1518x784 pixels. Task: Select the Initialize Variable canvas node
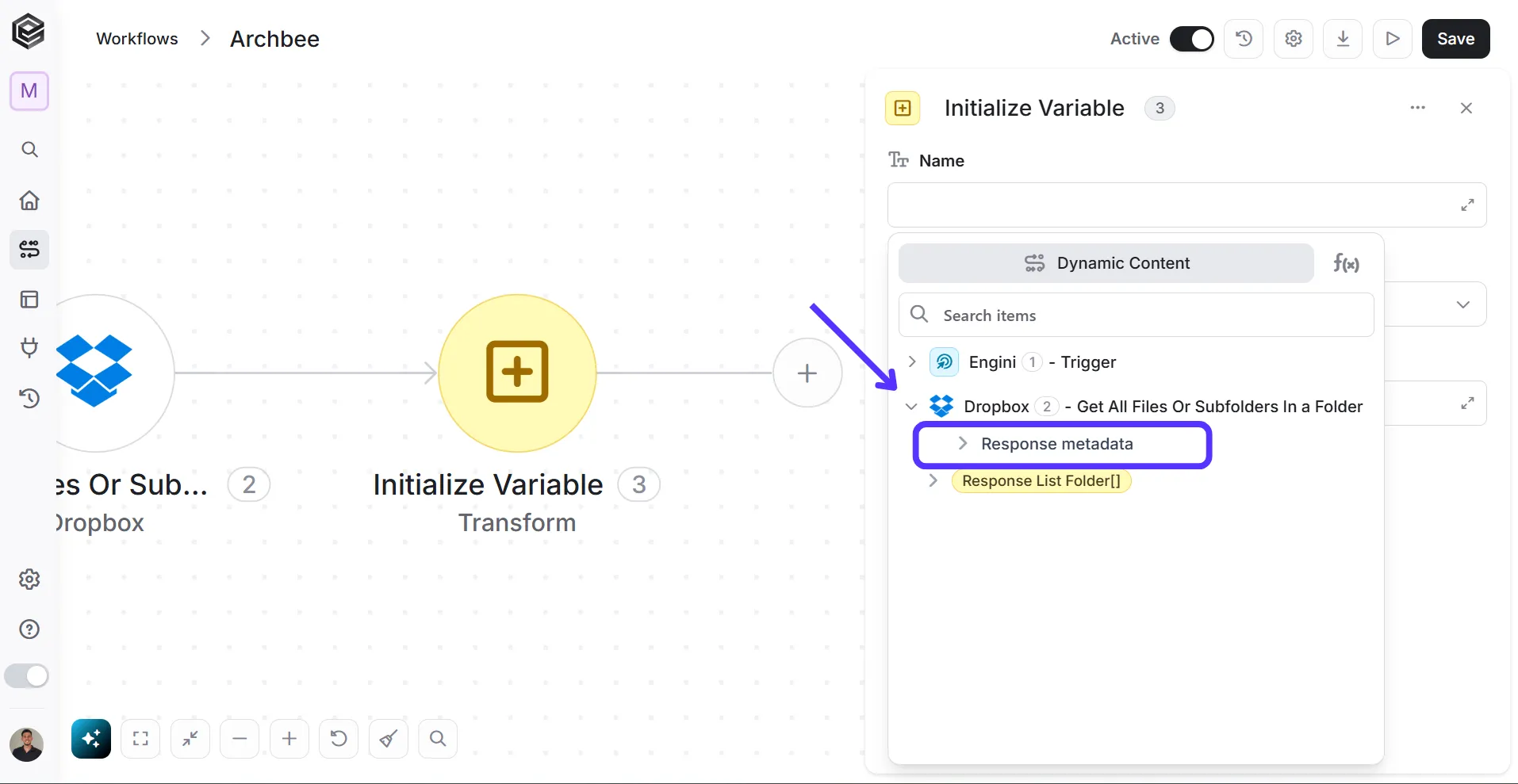point(517,373)
